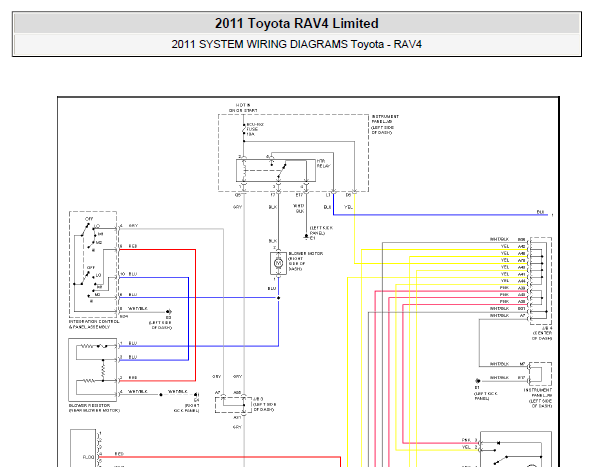This screenshot has height=467, width=603.
Task: Click the 'J/B 3' junction block label
Action: [258, 399]
